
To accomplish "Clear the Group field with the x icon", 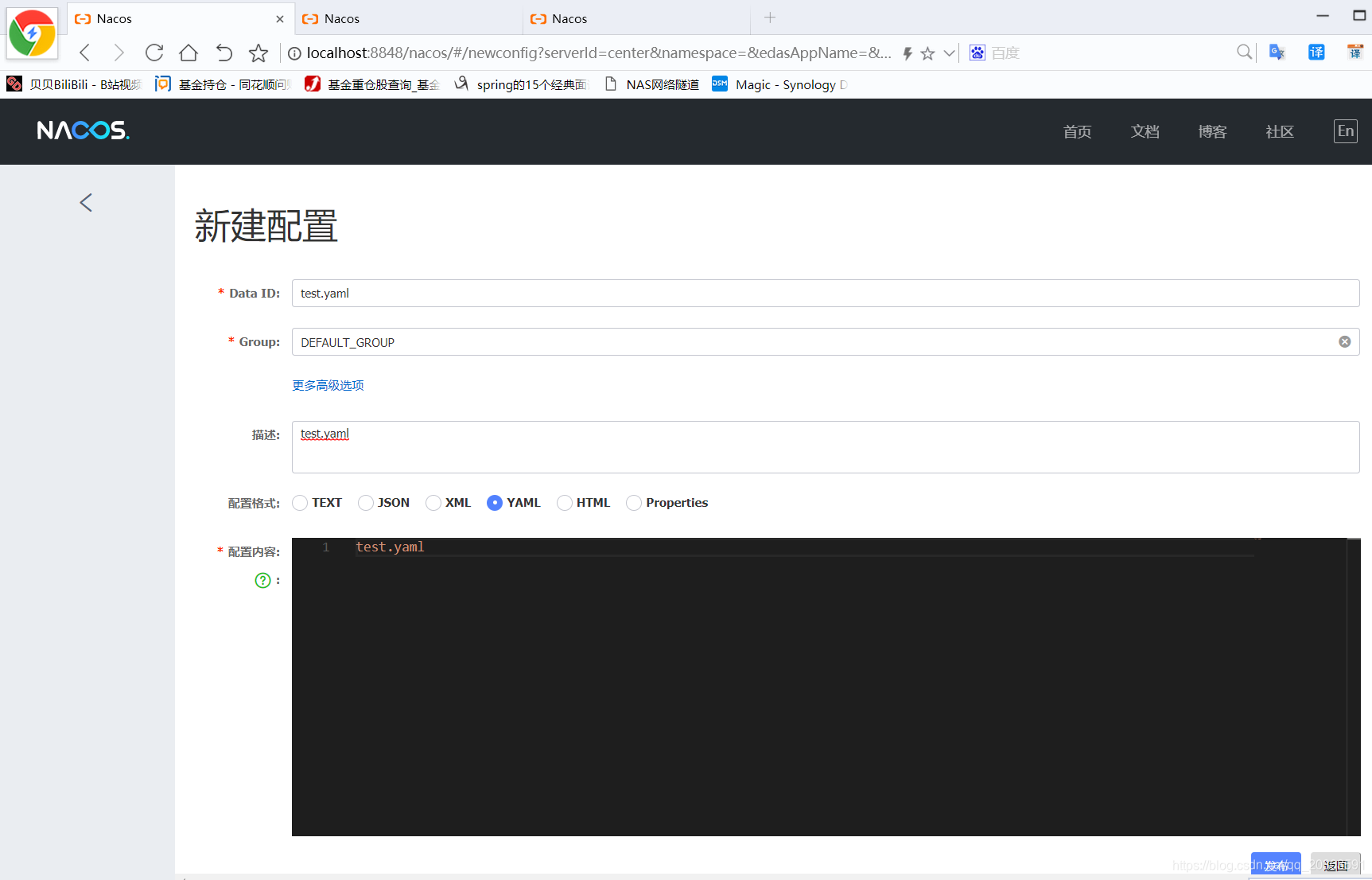I will [1345, 342].
